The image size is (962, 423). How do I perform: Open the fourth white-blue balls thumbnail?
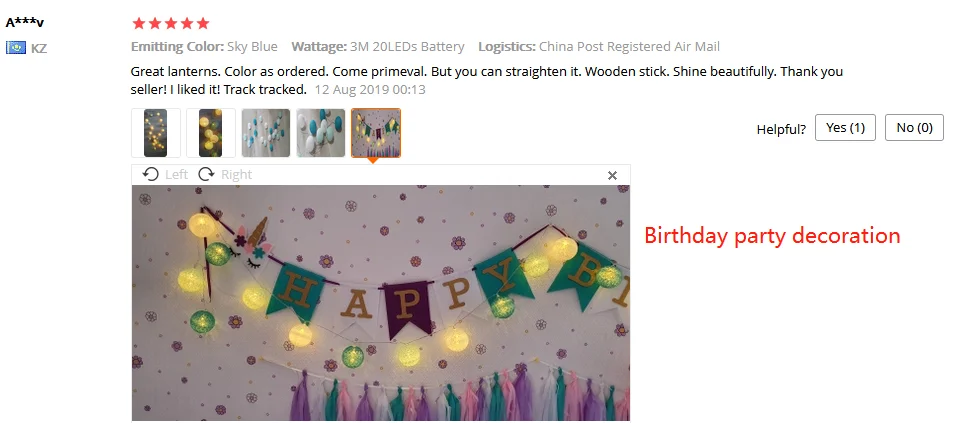321,133
